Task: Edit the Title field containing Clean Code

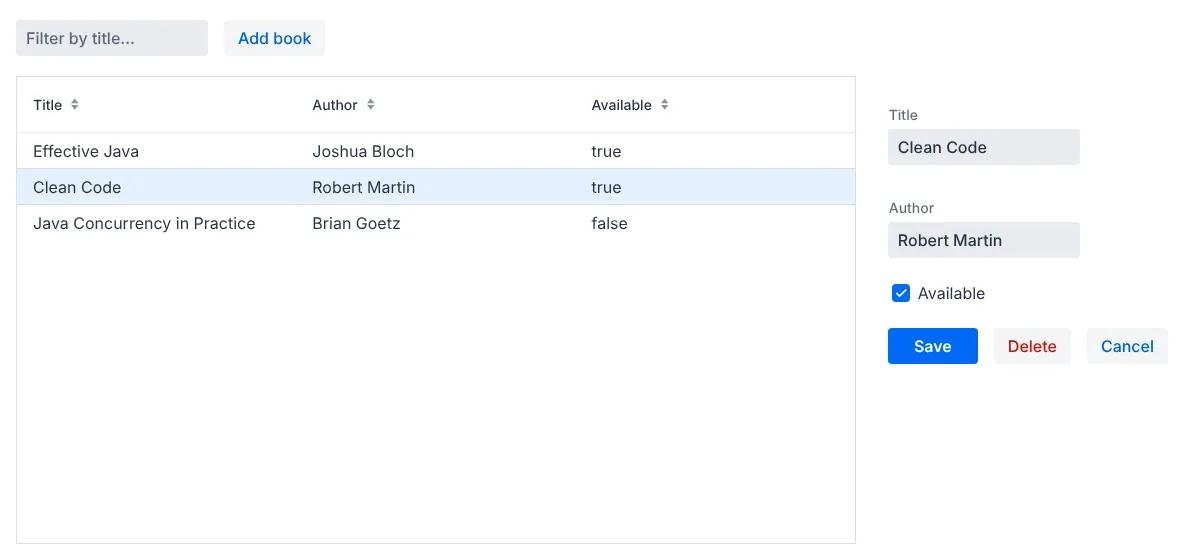Action: coord(984,147)
